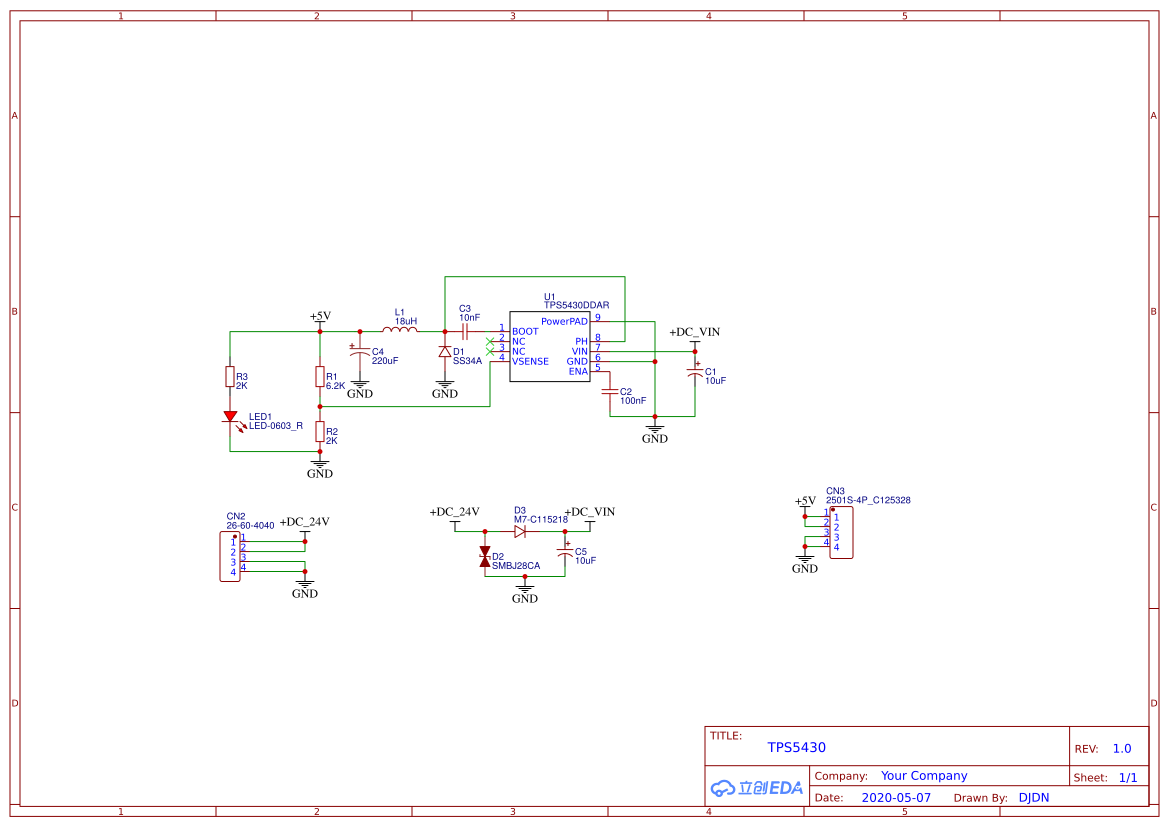Select the R3 resistor symbol
Viewport: 1169px width, 827px height.
coord(230,377)
